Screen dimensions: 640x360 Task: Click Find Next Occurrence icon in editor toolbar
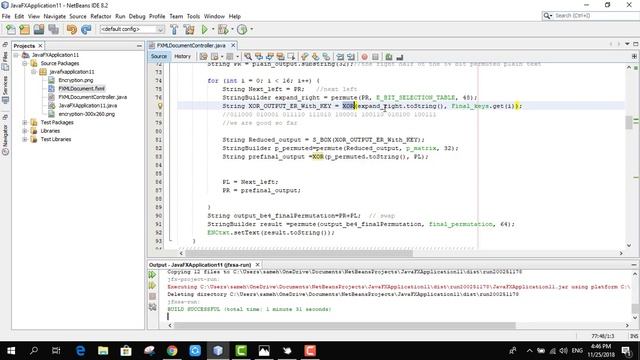pyautogui.click(x=269, y=57)
